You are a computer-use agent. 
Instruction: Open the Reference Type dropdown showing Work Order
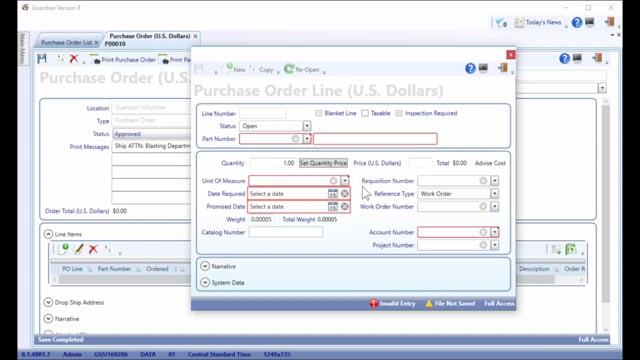point(495,193)
